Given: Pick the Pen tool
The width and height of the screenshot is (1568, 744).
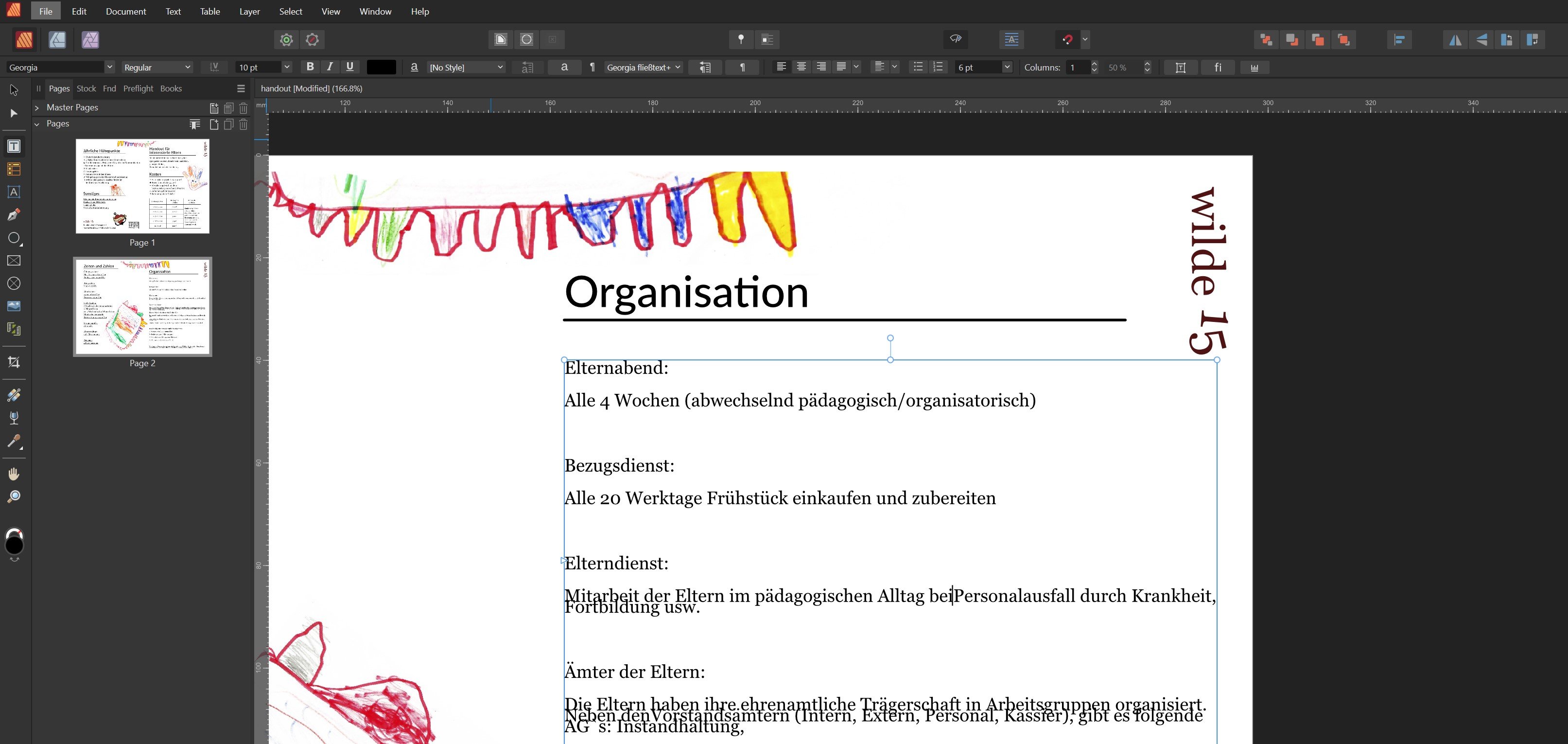Looking at the screenshot, I should pyautogui.click(x=14, y=214).
